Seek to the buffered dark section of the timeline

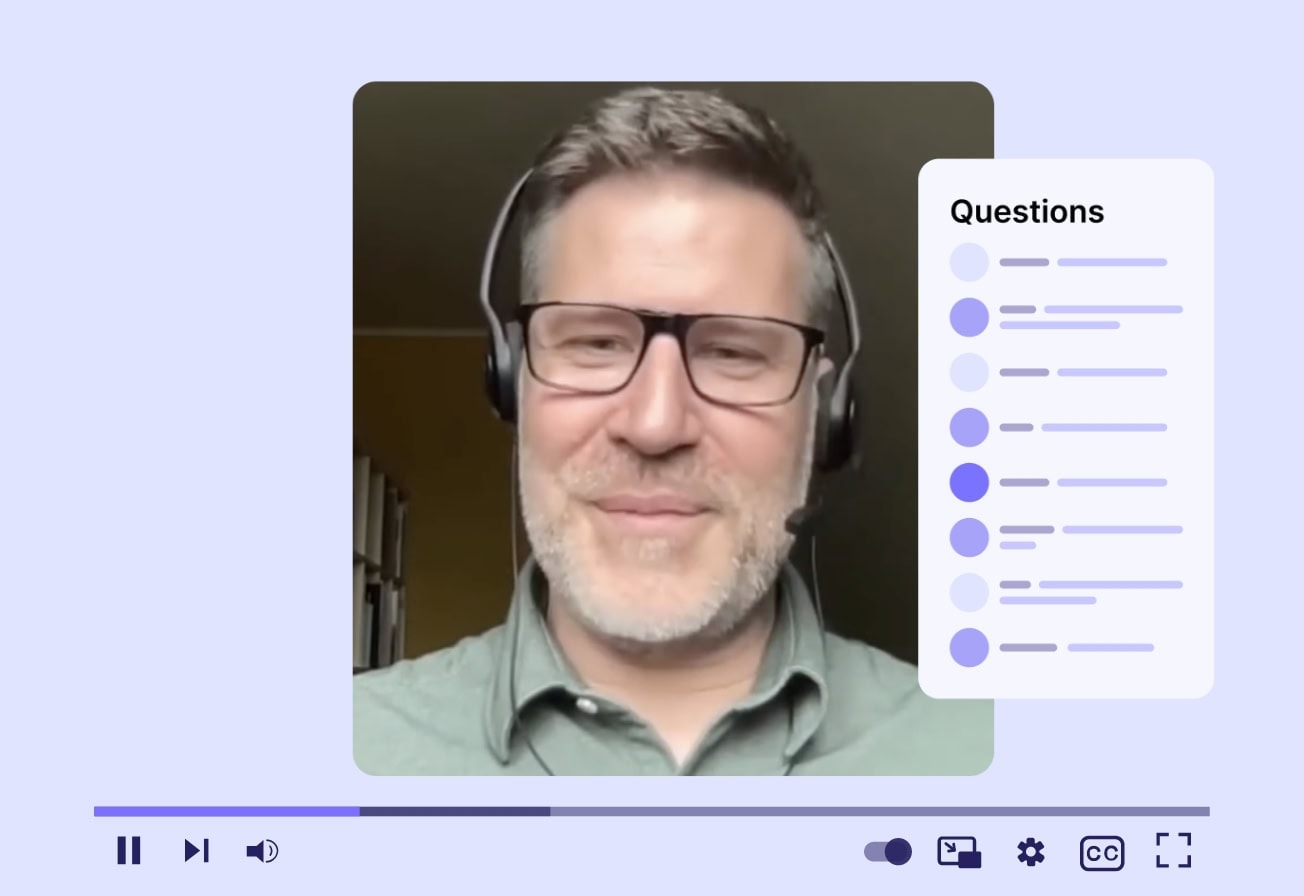(454, 811)
